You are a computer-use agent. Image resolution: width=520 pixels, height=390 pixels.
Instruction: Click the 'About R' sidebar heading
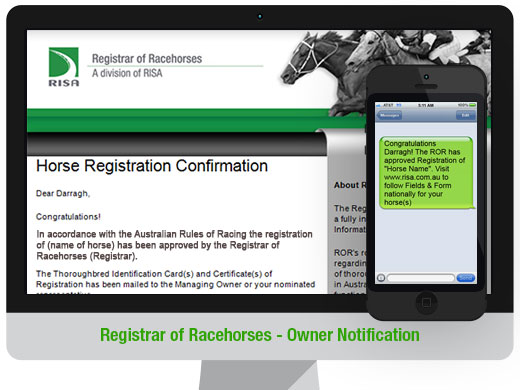click(350, 185)
